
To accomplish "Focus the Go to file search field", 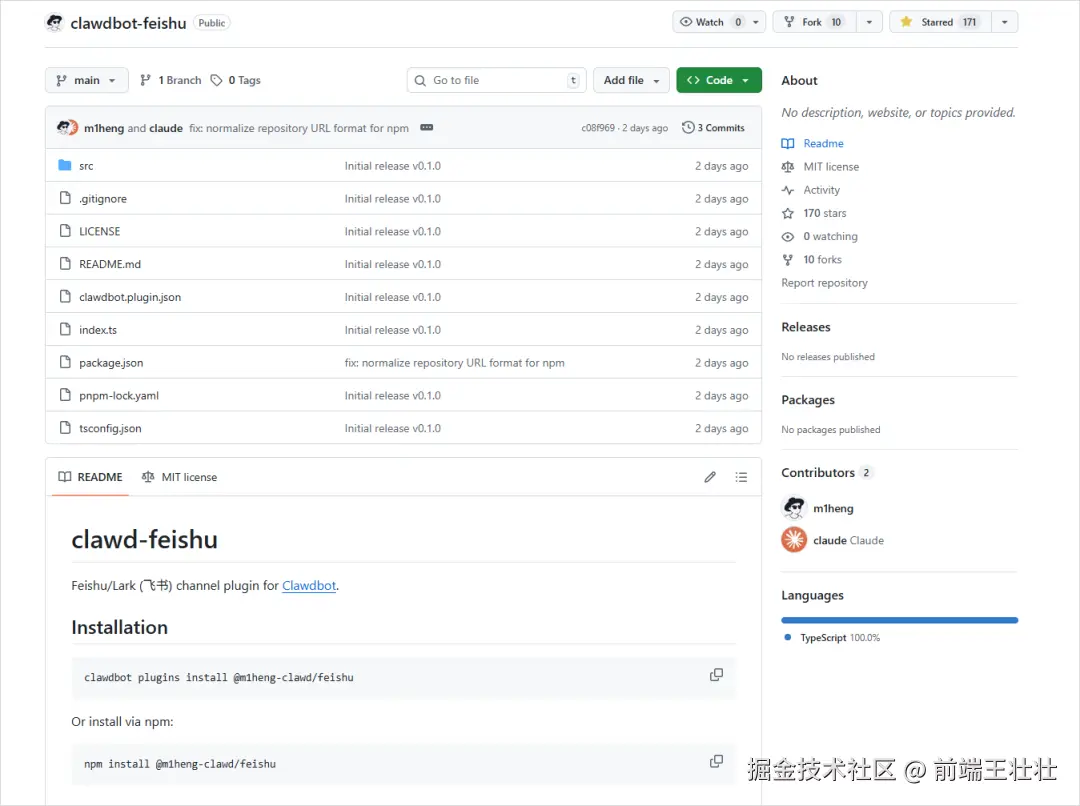I will [497, 80].
